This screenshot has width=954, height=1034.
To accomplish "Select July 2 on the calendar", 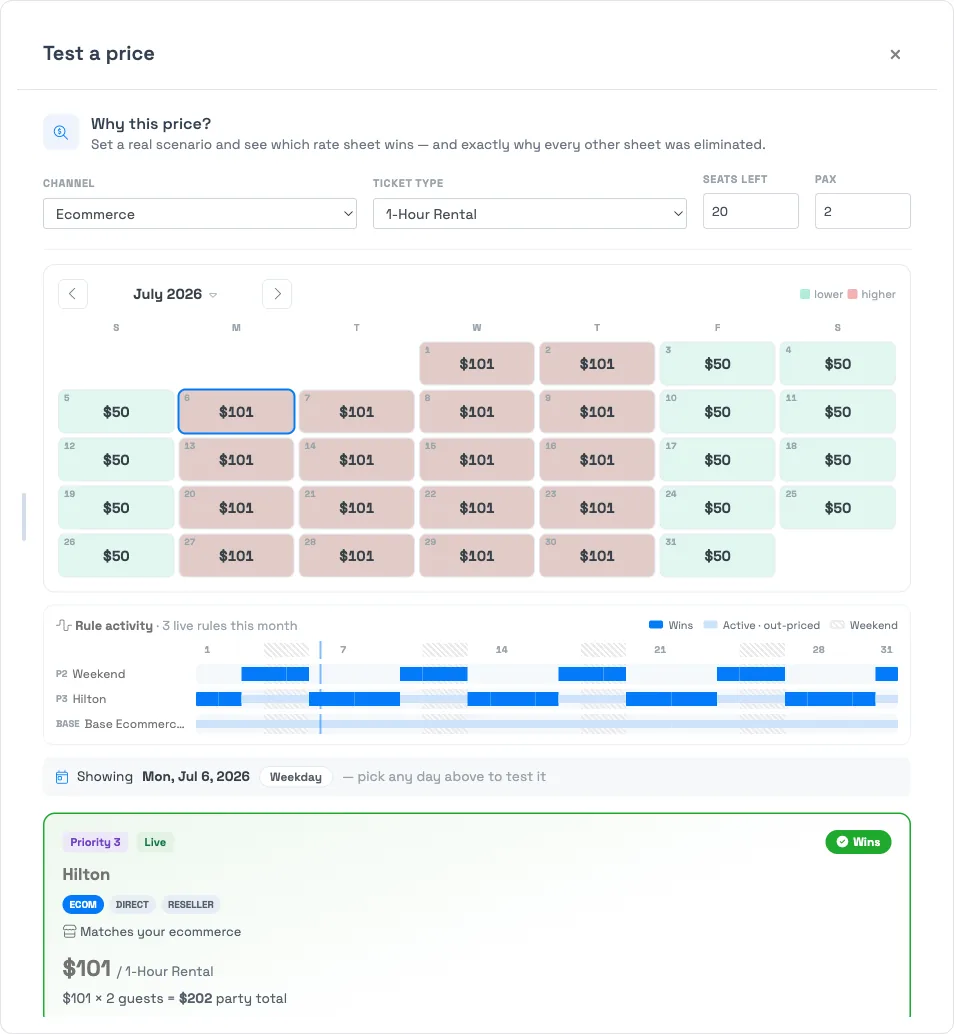I will (x=597, y=363).
